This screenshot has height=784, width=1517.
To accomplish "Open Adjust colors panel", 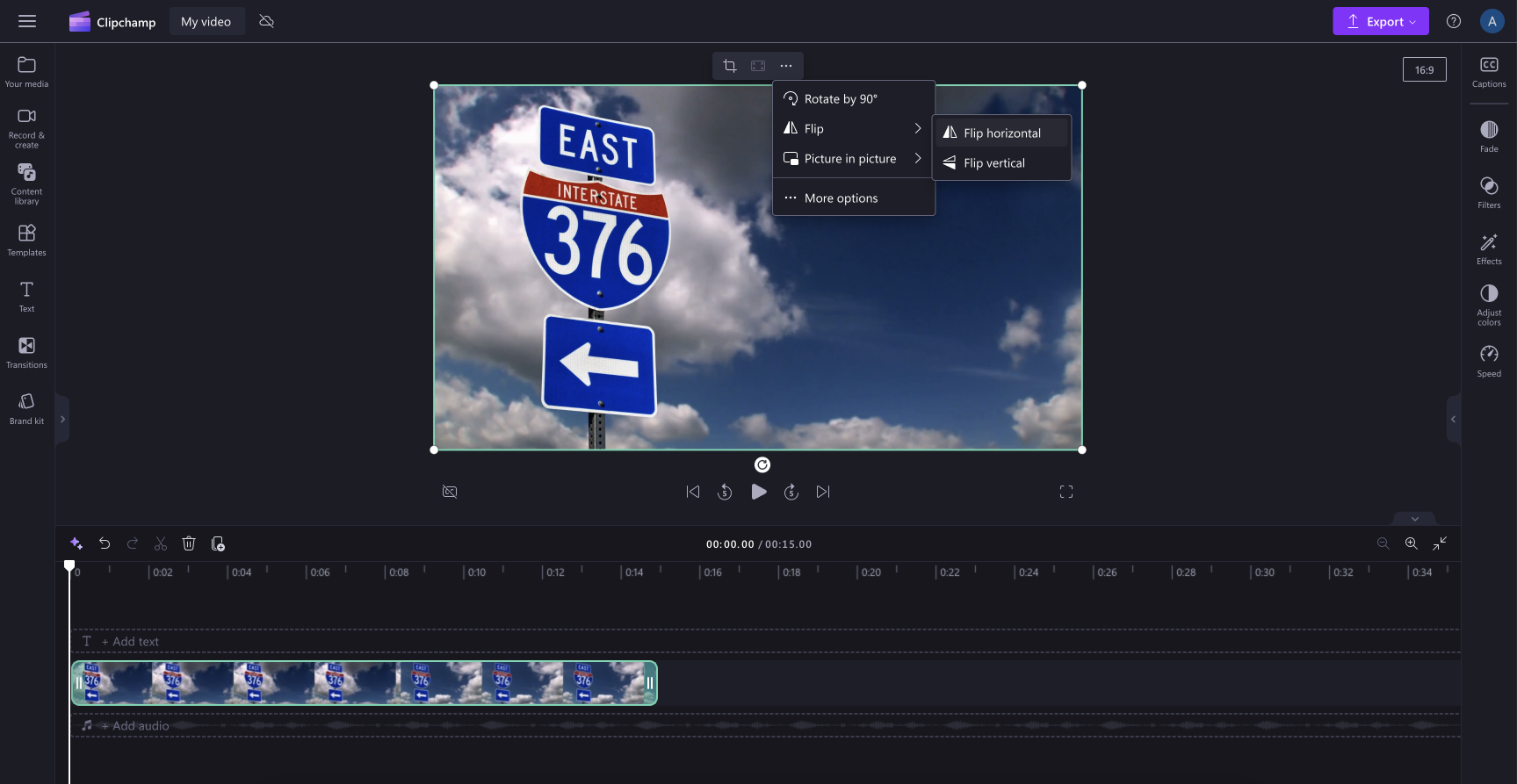I will coord(1489,305).
